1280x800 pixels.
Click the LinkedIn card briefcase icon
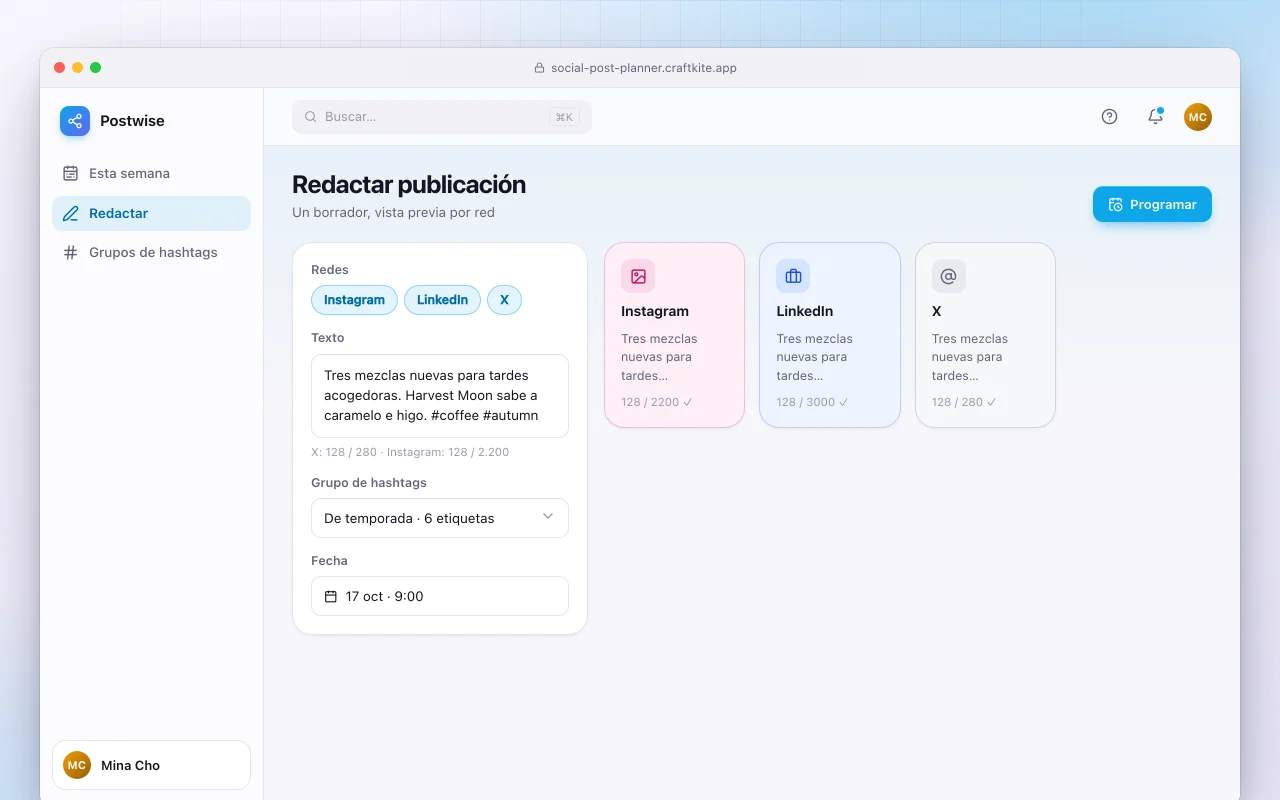(793, 276)
